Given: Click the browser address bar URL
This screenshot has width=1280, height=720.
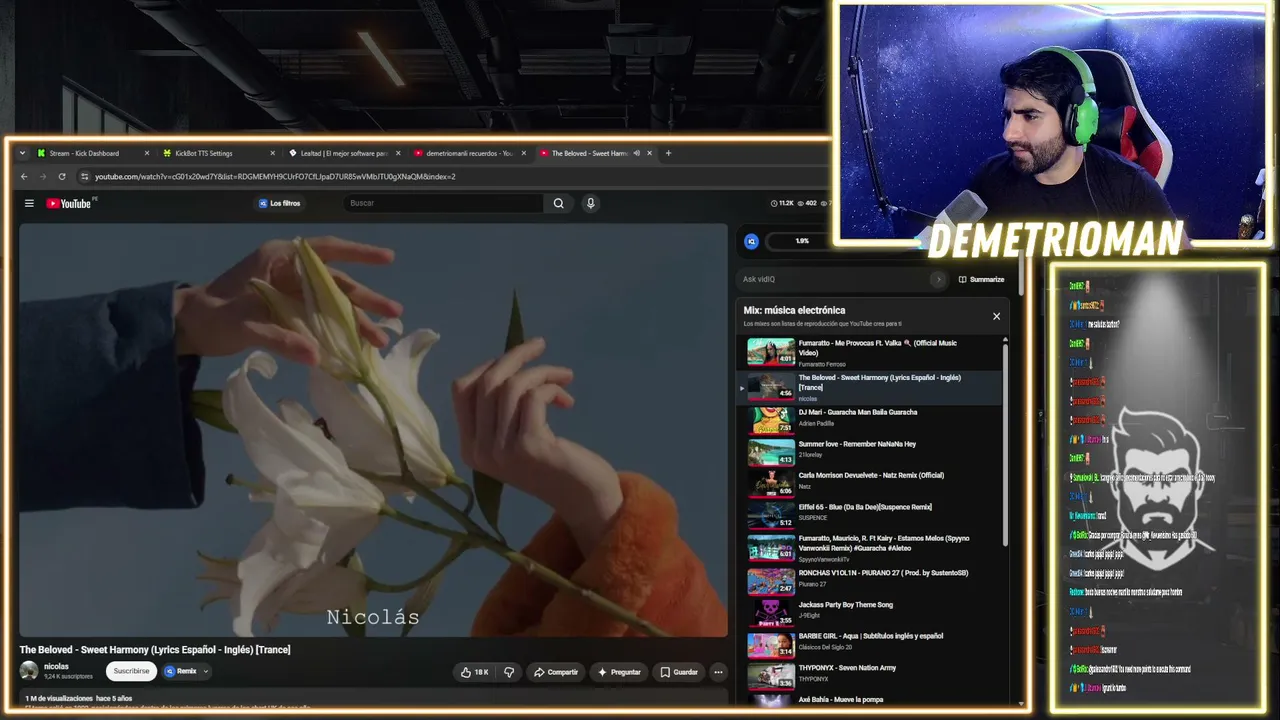Looking at the screenshot, I should click(275, 176).
